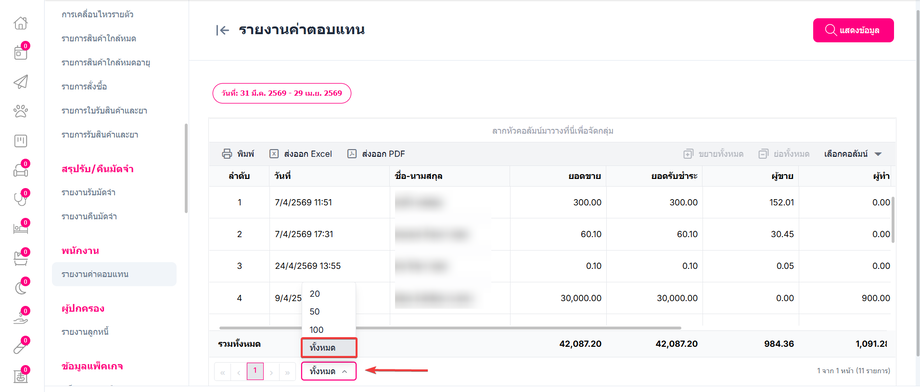
Task: Open รายงานคืนมัดจำ in side menu
Action: [x=89, y=216]
